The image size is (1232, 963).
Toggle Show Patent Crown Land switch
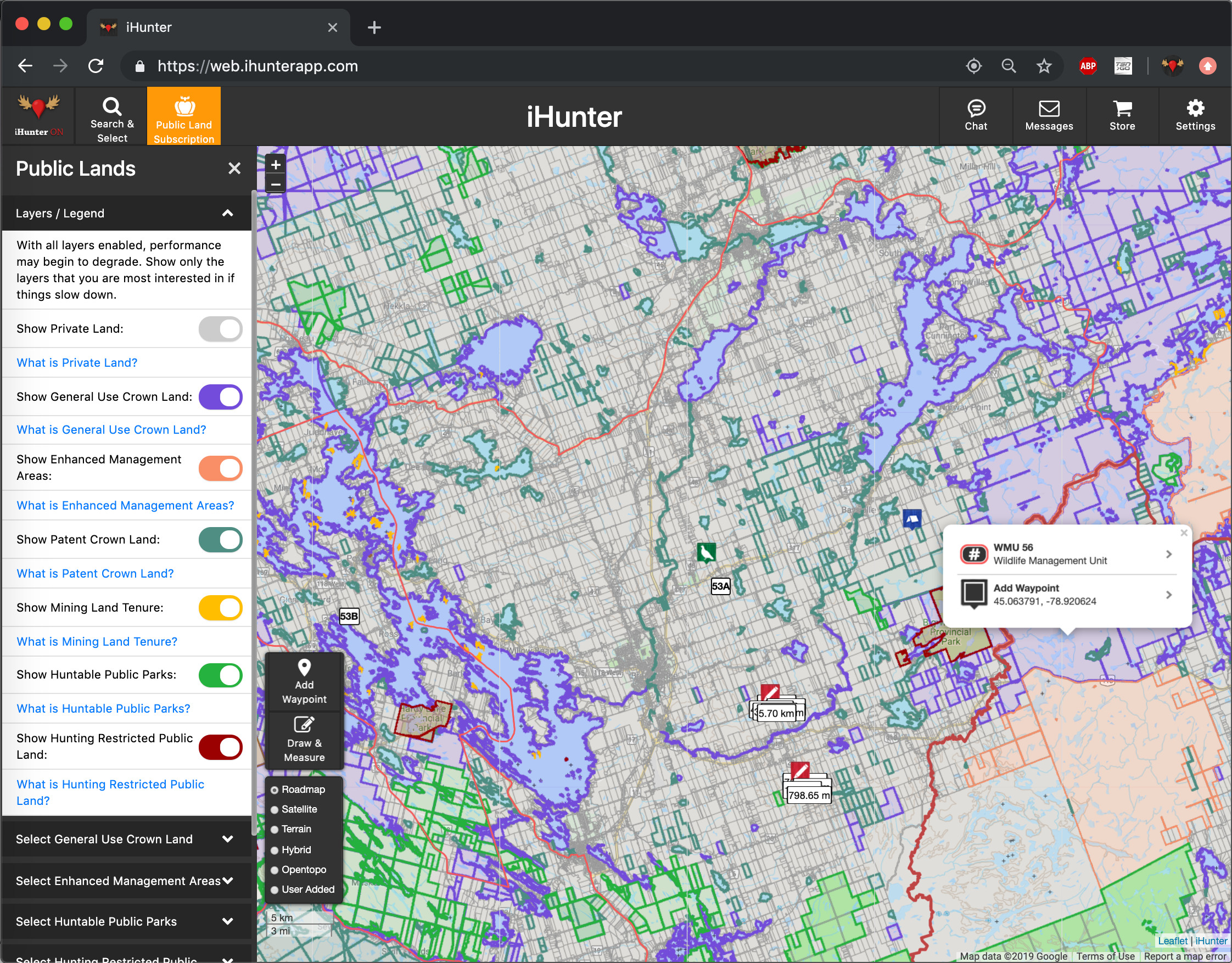[x=221, y=540]
